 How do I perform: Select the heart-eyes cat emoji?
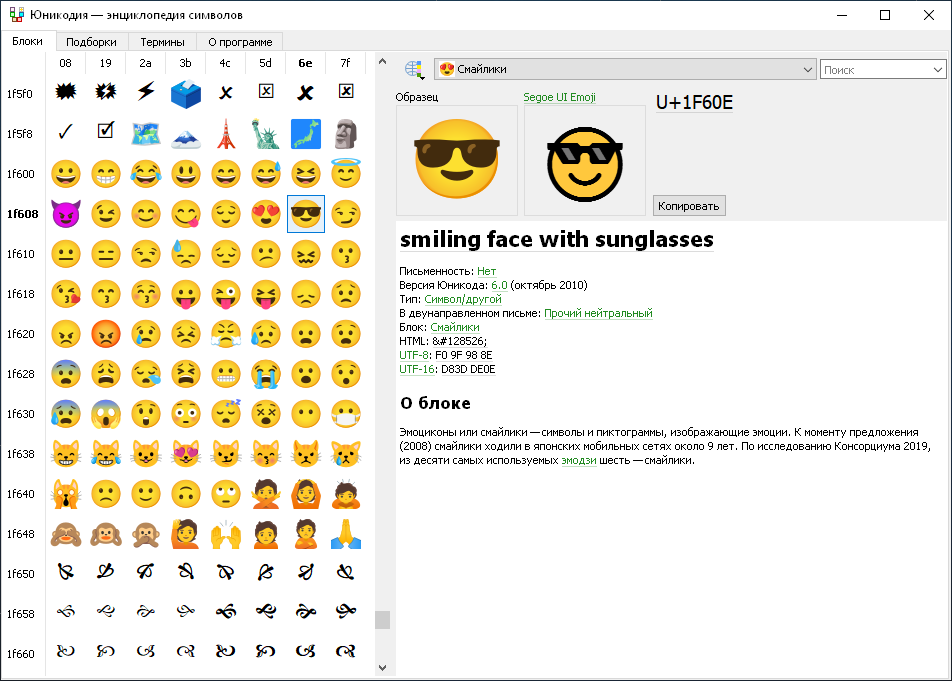point(186,453)
